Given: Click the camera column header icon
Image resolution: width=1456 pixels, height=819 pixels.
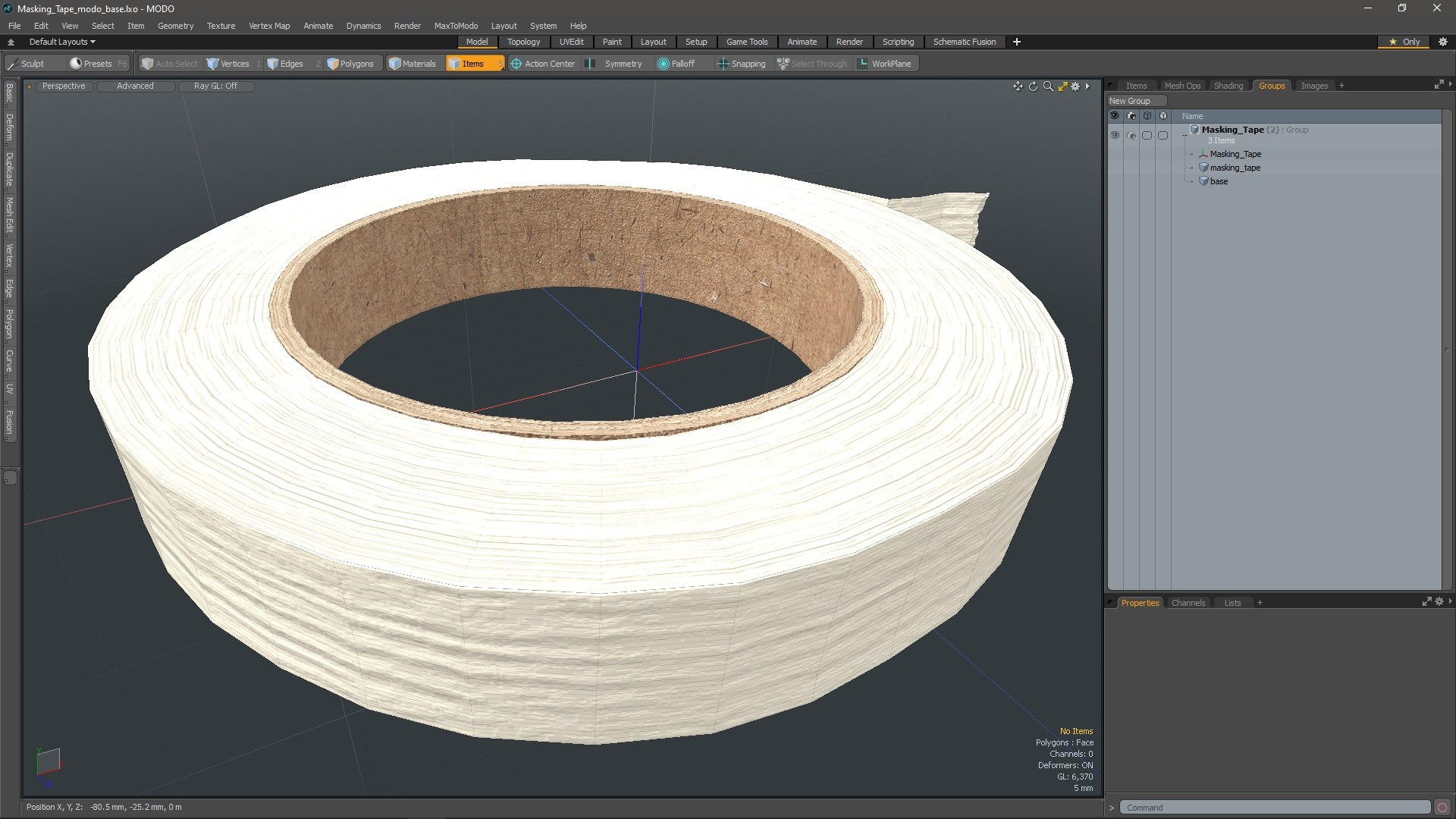Looking at the screenshot, I should (1131, 116).
